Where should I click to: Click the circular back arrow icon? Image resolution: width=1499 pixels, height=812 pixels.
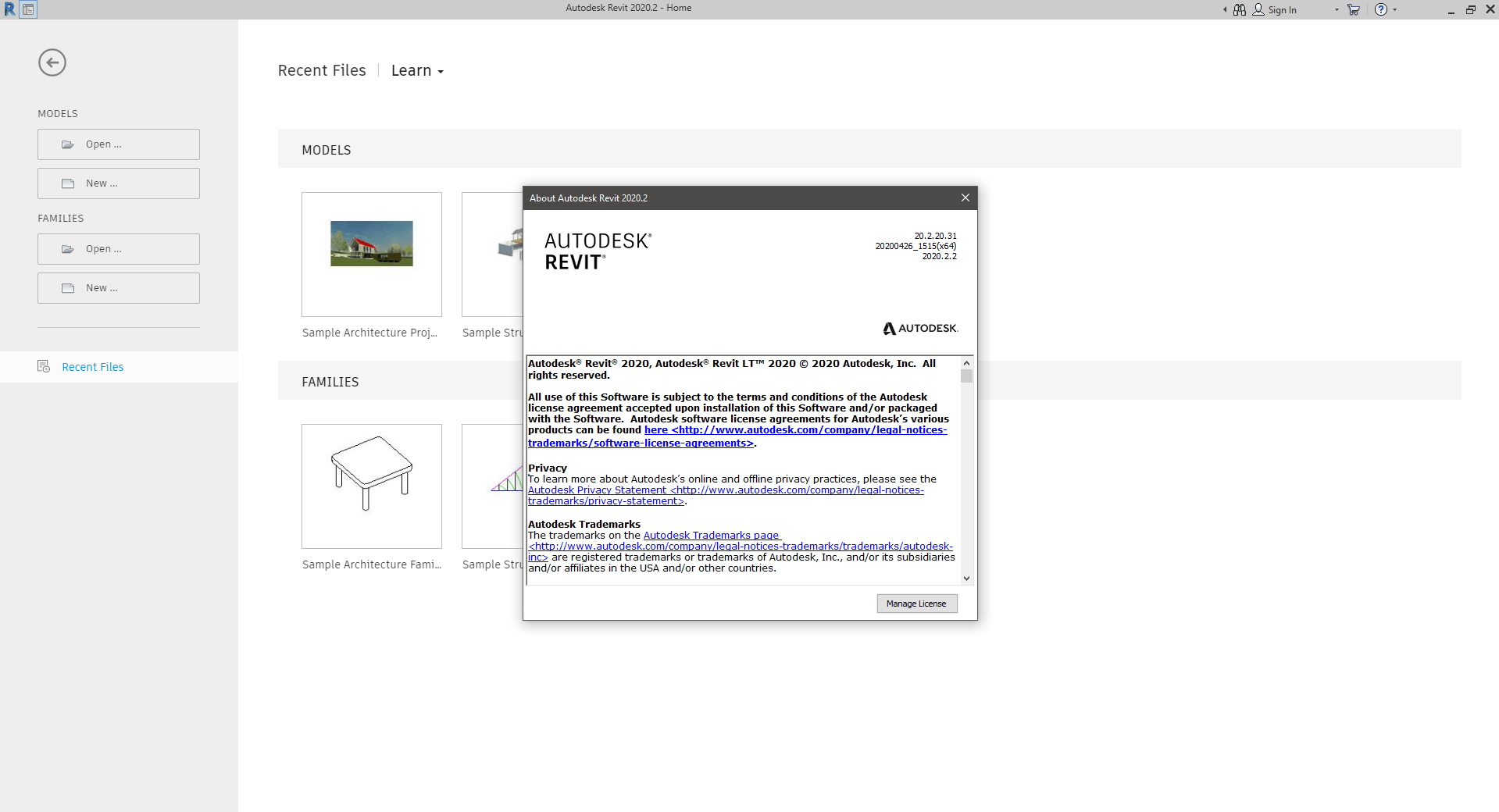click(x=52, y=62)
